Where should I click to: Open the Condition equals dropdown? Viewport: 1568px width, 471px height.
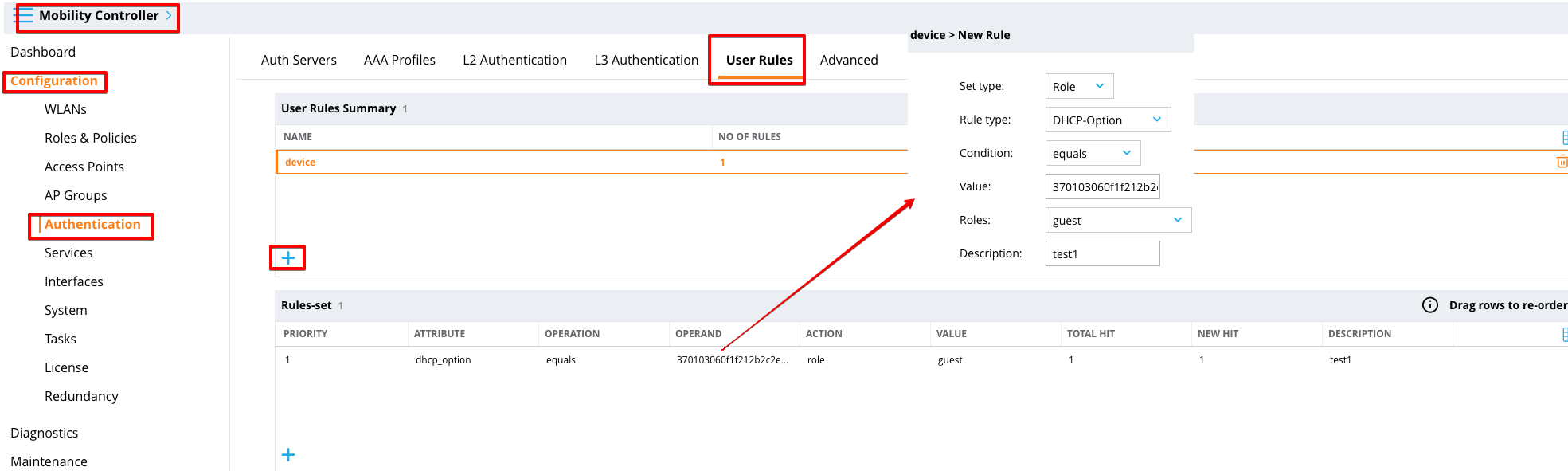(1093, 153)
